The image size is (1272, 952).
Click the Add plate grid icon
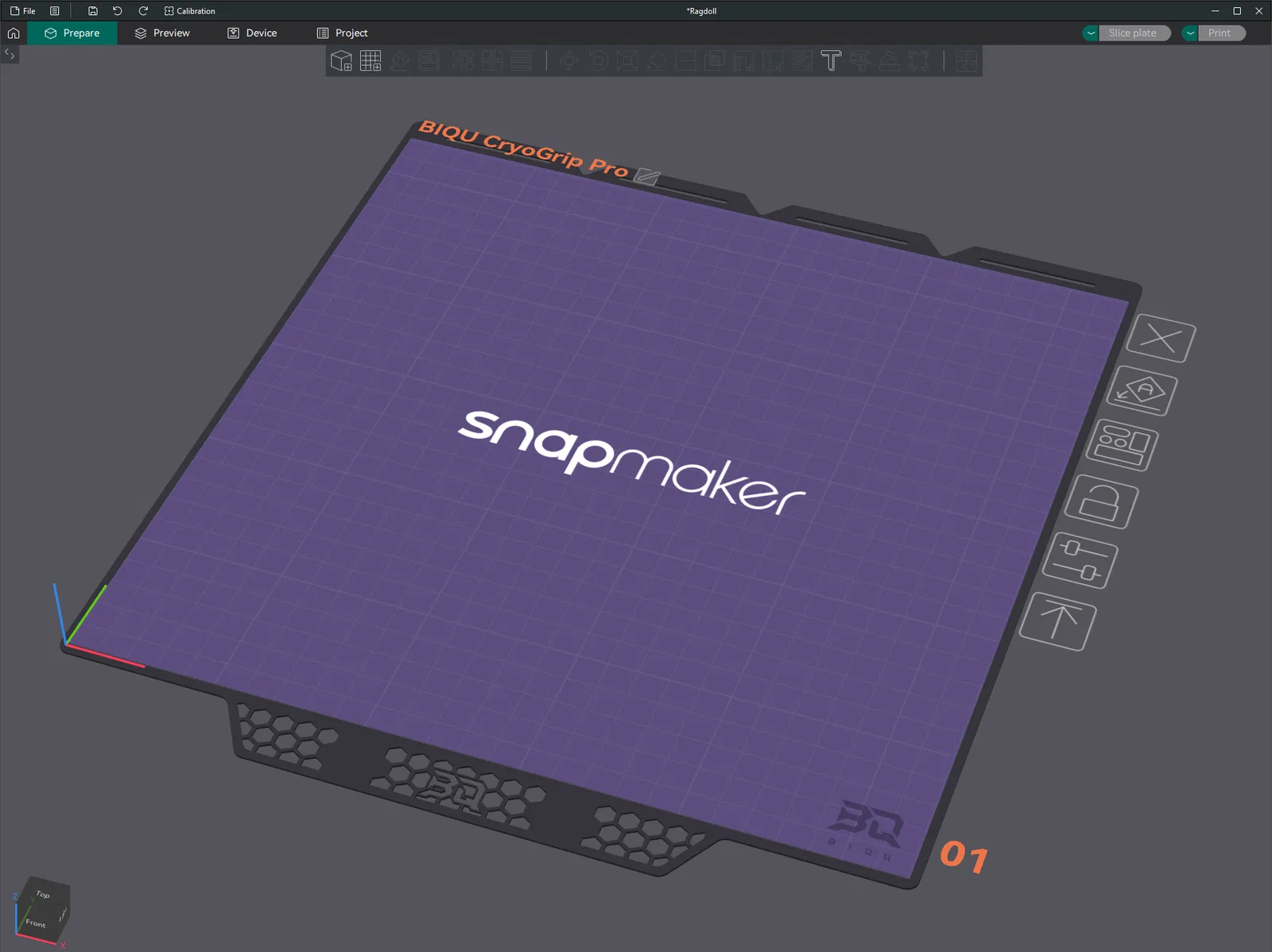pyautogui.click(x=370, y=61)
